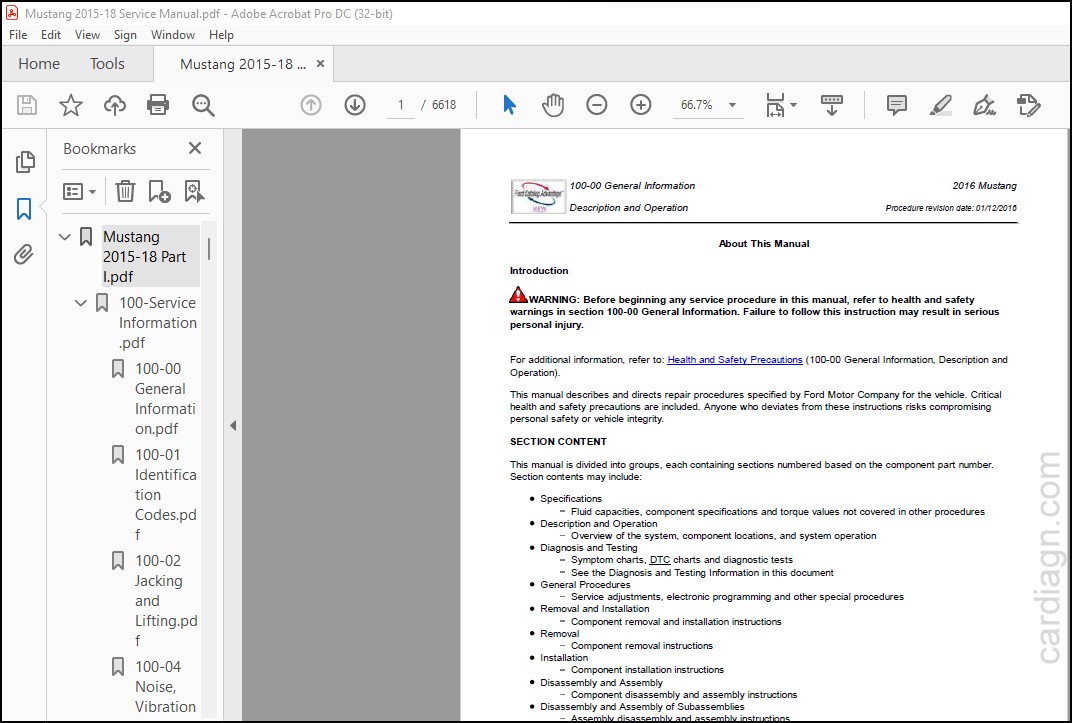Click the 'Introduction' heading text

pyautogui.click(x=539, y=271)
